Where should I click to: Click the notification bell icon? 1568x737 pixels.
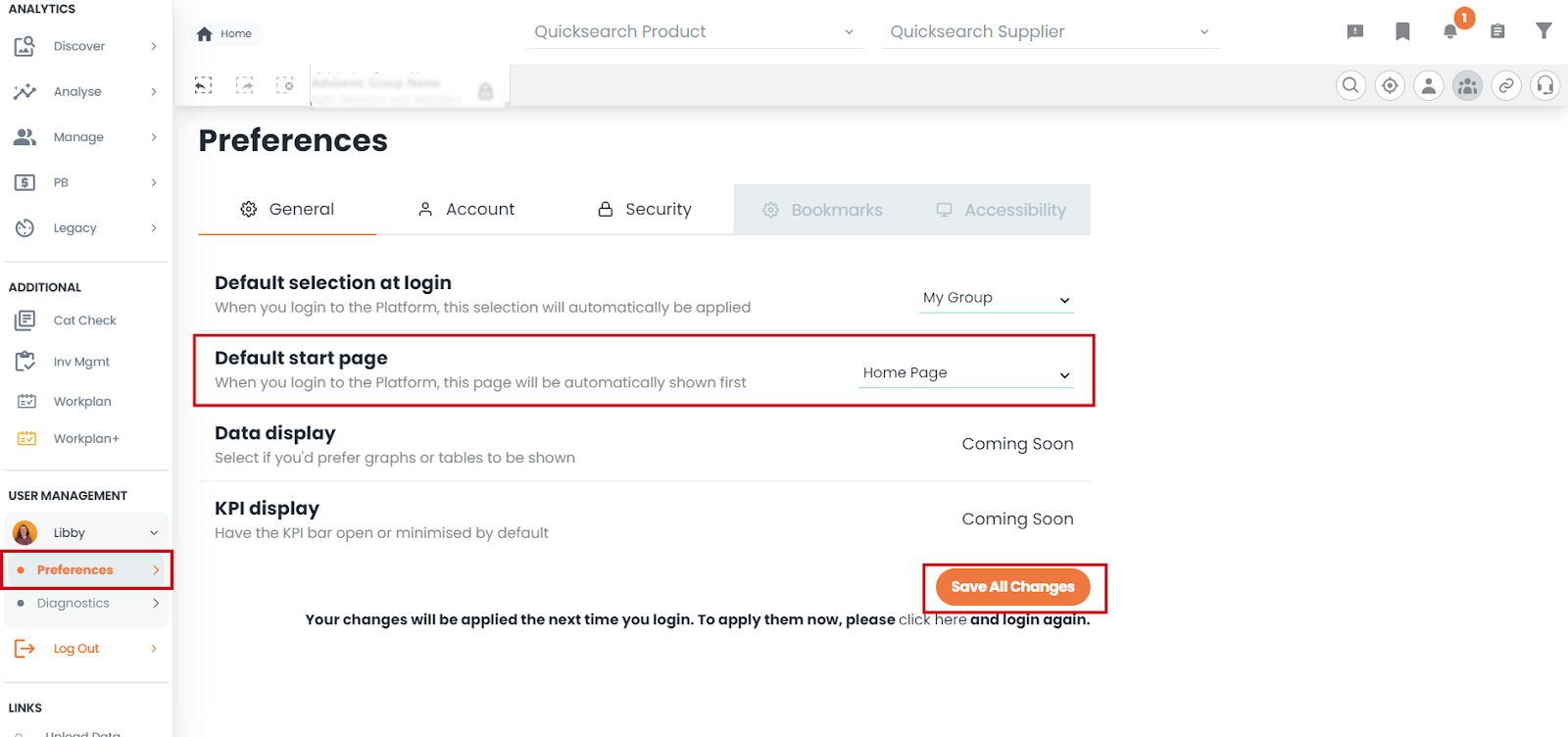[x=1450, y=31]
